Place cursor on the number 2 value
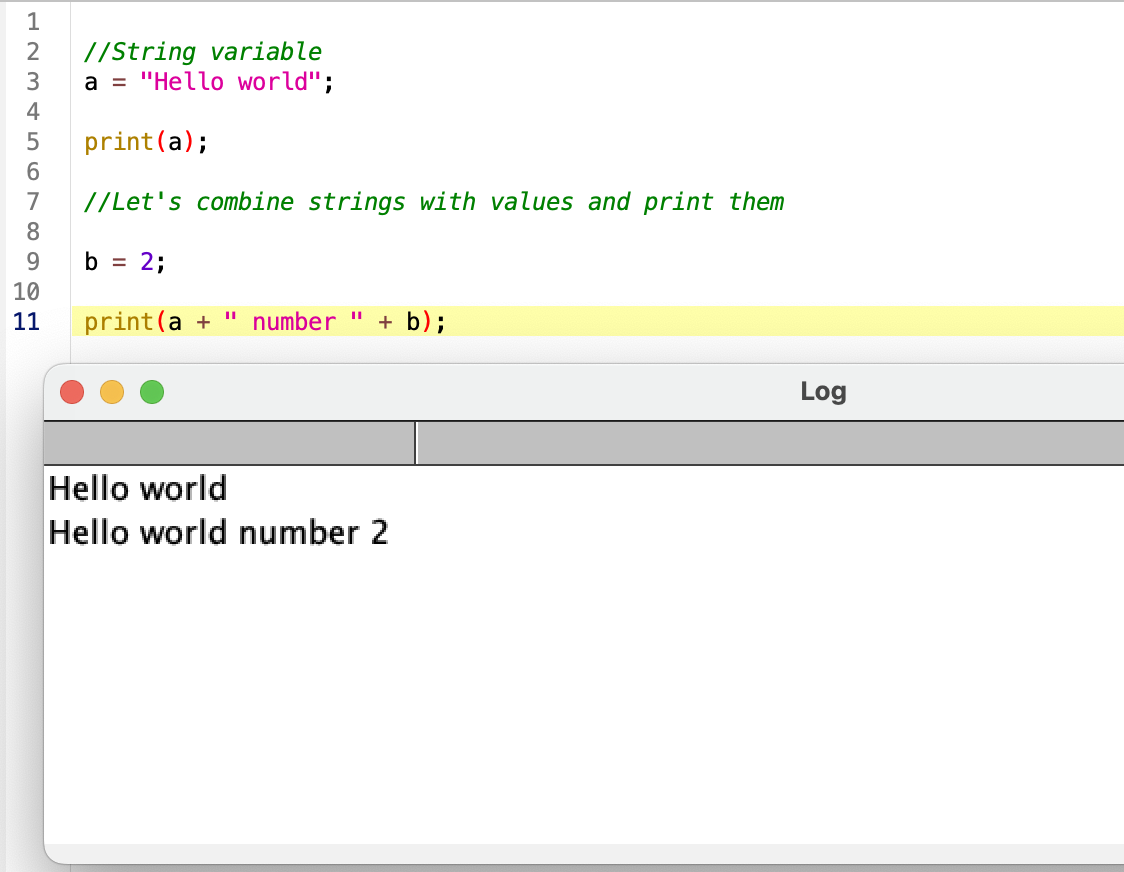This screenshot has width=1124, height=872. click(146, 262)
